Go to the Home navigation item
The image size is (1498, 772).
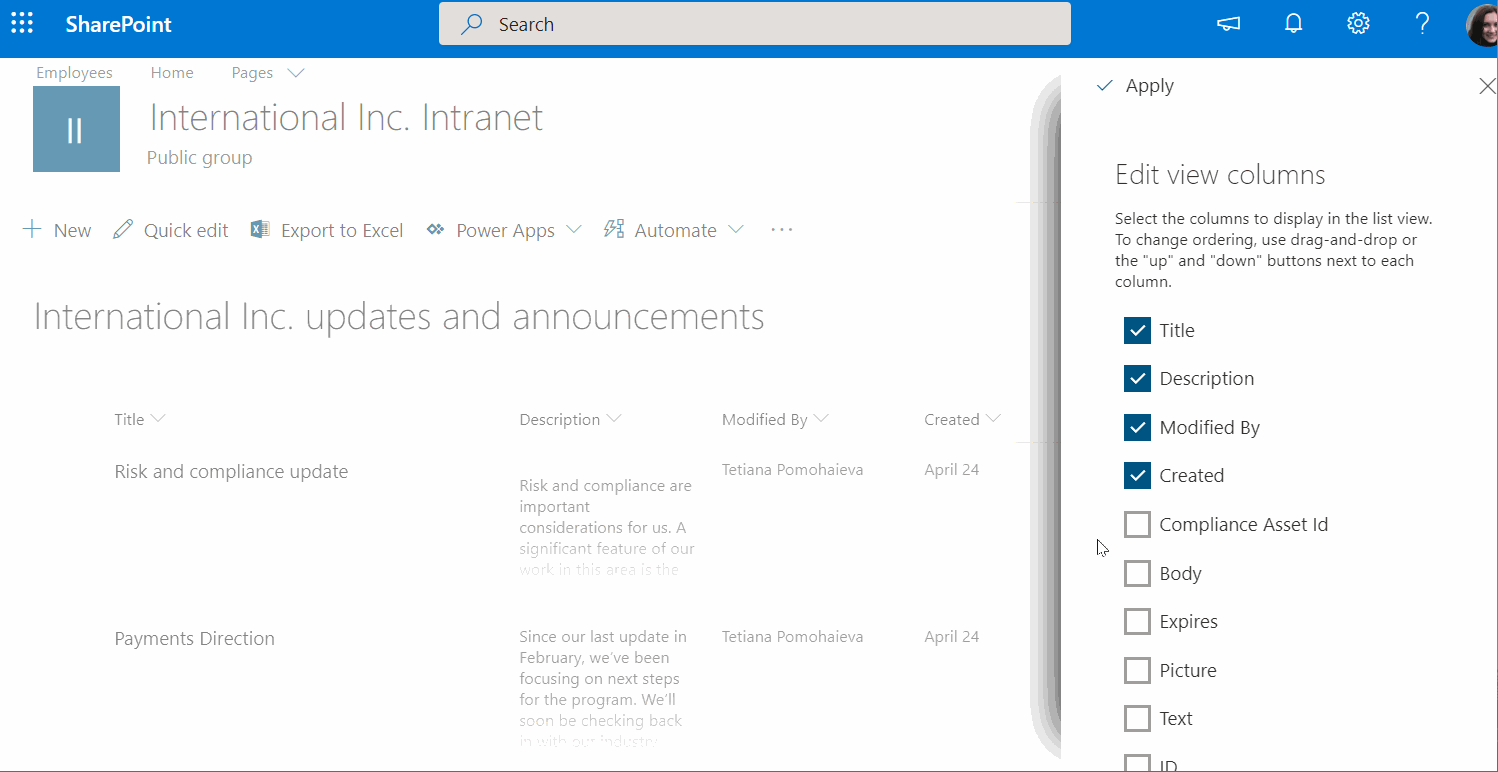pyautogui.click(x=171, y=72)
